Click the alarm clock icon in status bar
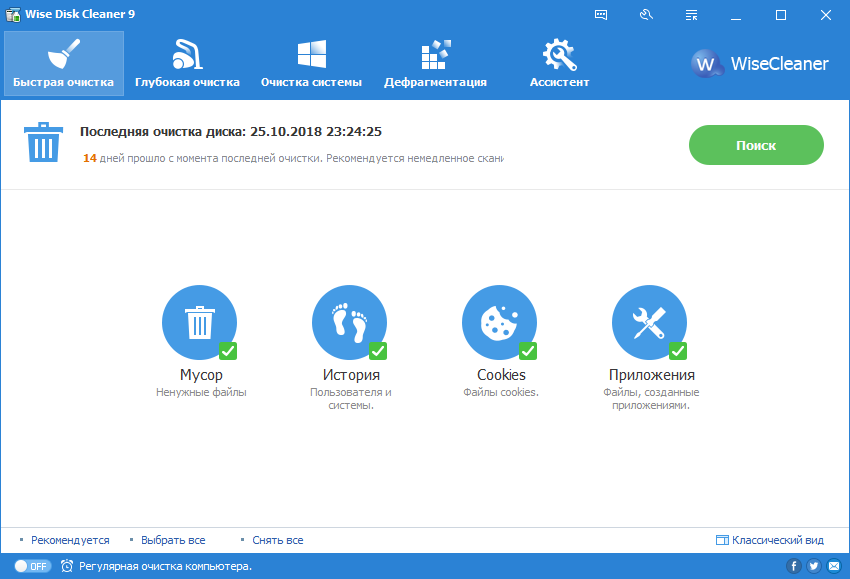Screen dimensions: 850x579 (x=67, y=566)
